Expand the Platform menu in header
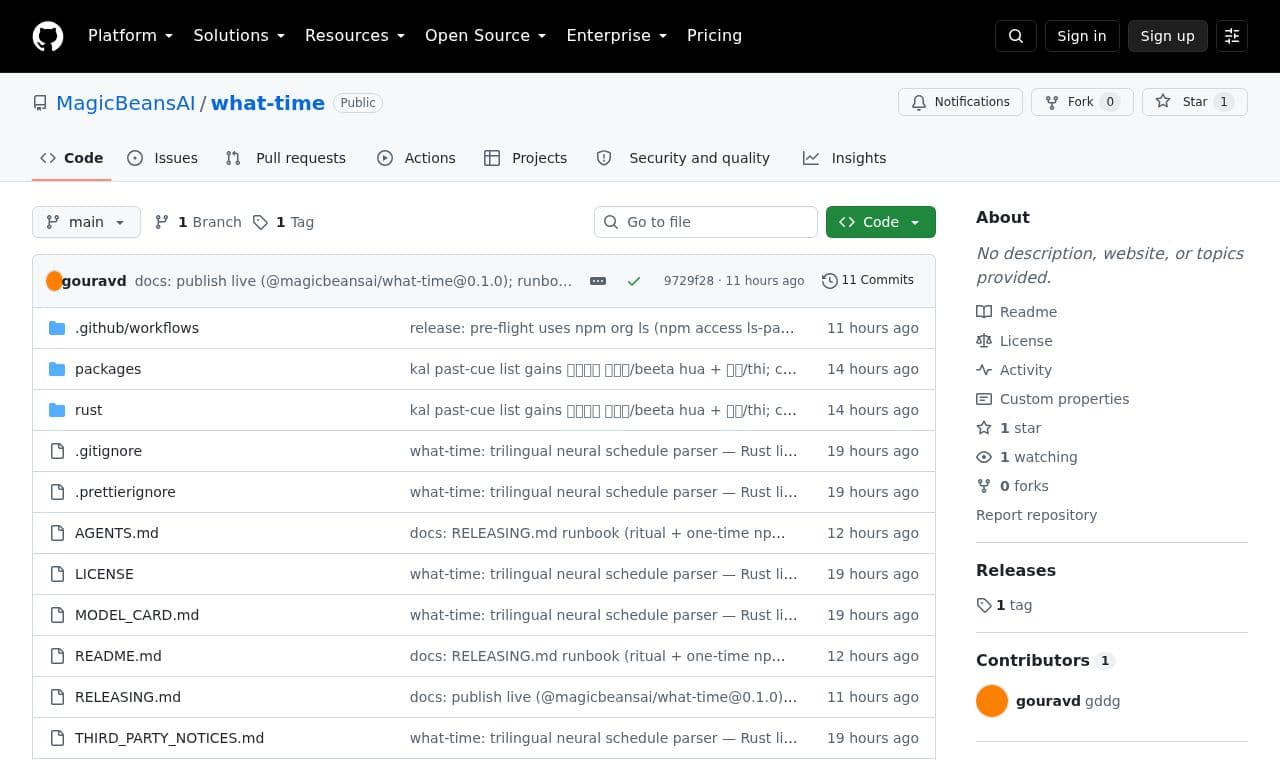 [x=130, y=36]
